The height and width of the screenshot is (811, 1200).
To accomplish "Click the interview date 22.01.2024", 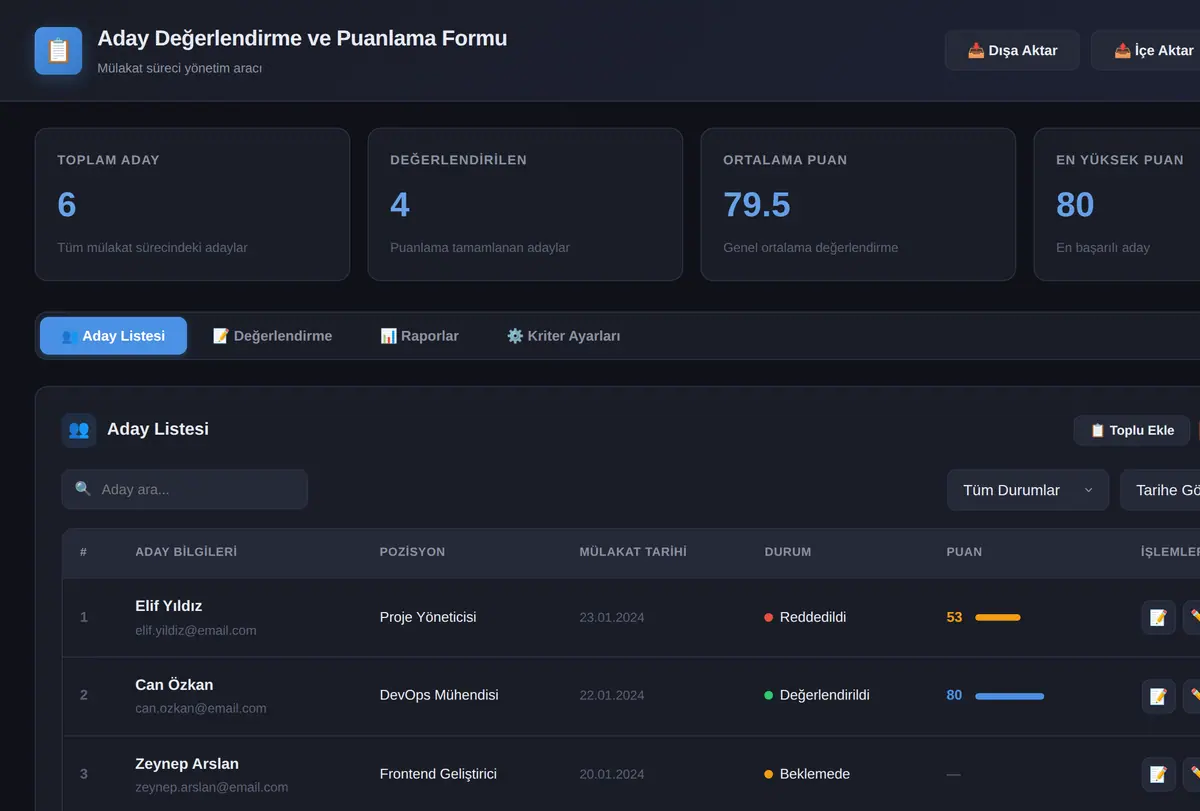I will coord(612,695).
